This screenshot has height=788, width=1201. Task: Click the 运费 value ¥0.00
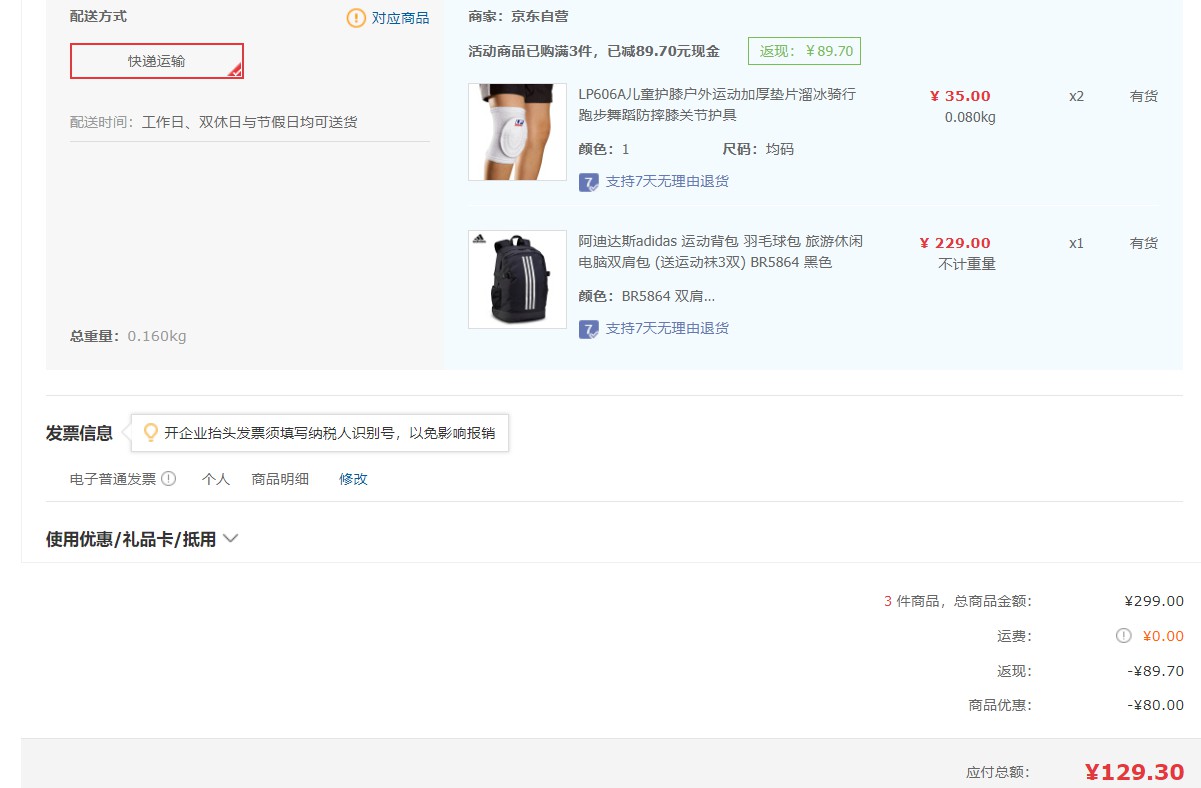(x=1163, y=636)
